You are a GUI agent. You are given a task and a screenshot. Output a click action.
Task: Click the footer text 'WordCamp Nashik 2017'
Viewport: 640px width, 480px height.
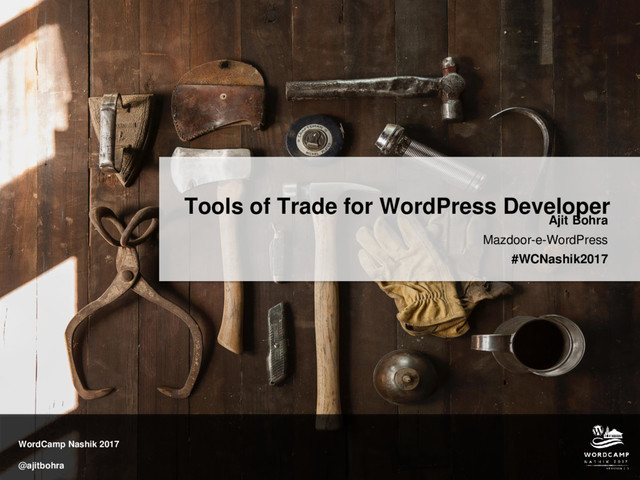coord(69,444)
